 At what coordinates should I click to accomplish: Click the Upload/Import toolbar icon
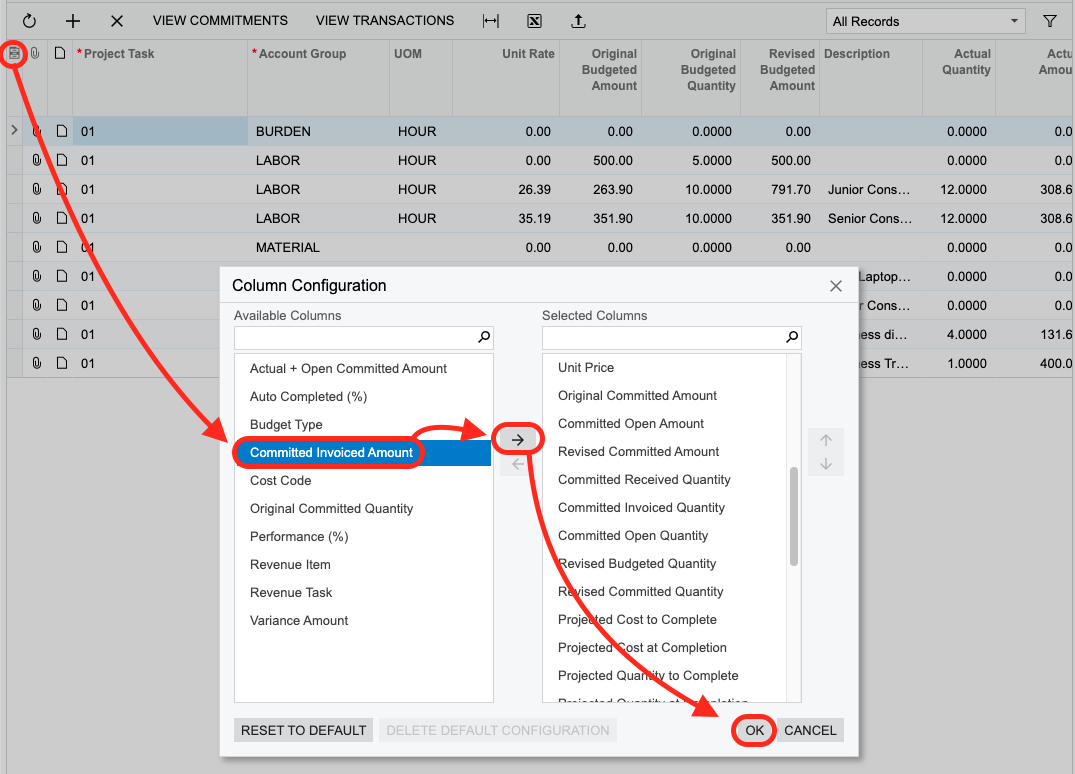pyautogui.click(x=578, y=20)
